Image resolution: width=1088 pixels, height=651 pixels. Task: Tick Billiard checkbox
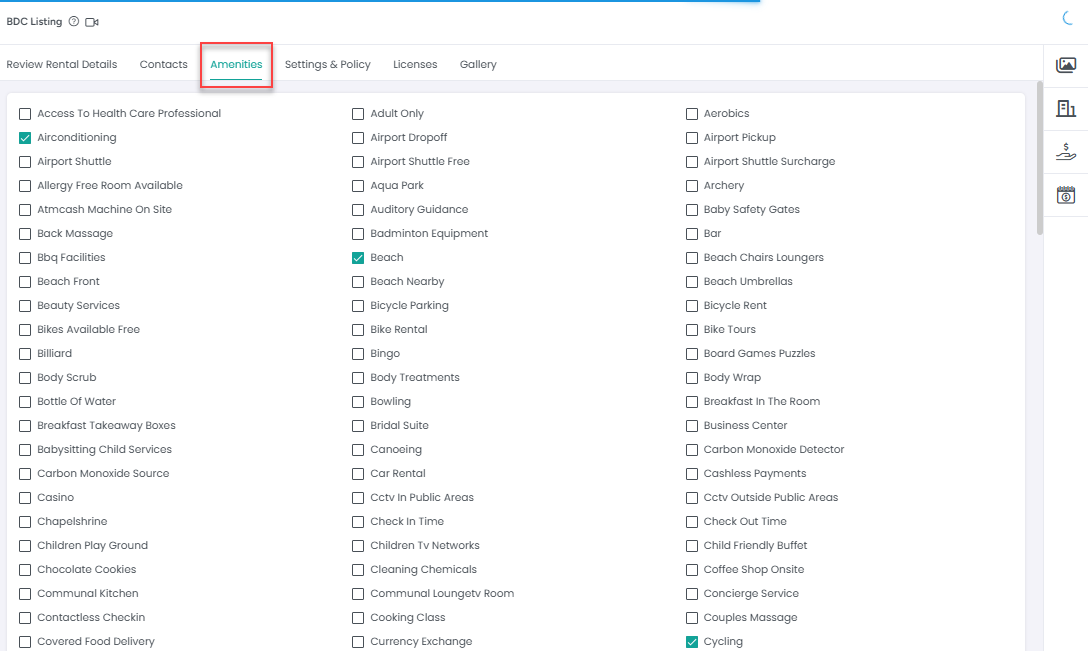click(x=25, y=354)
